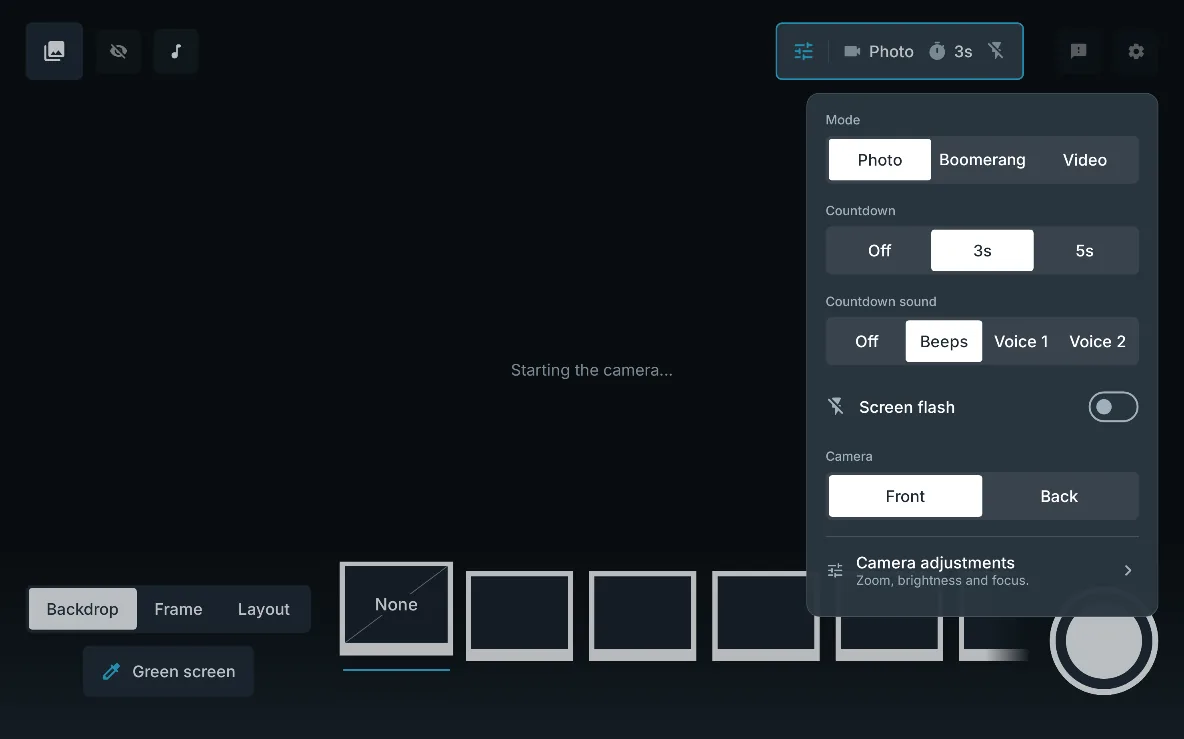Expand Camera adjustments chevron
Screen dimensions: 1184x739
click(x=1127, y=571)
